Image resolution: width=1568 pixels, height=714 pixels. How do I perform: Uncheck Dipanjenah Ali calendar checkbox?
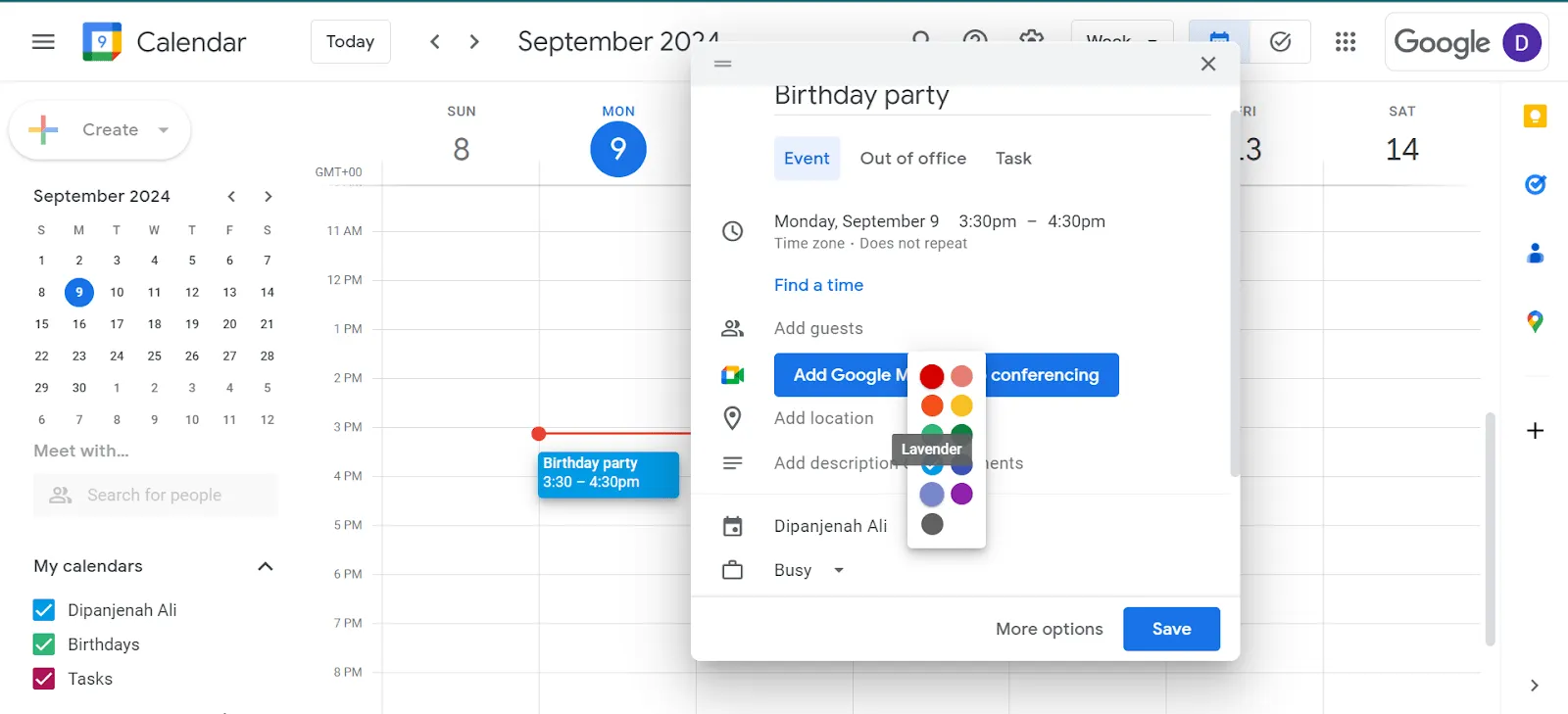(x=44, y=610)
